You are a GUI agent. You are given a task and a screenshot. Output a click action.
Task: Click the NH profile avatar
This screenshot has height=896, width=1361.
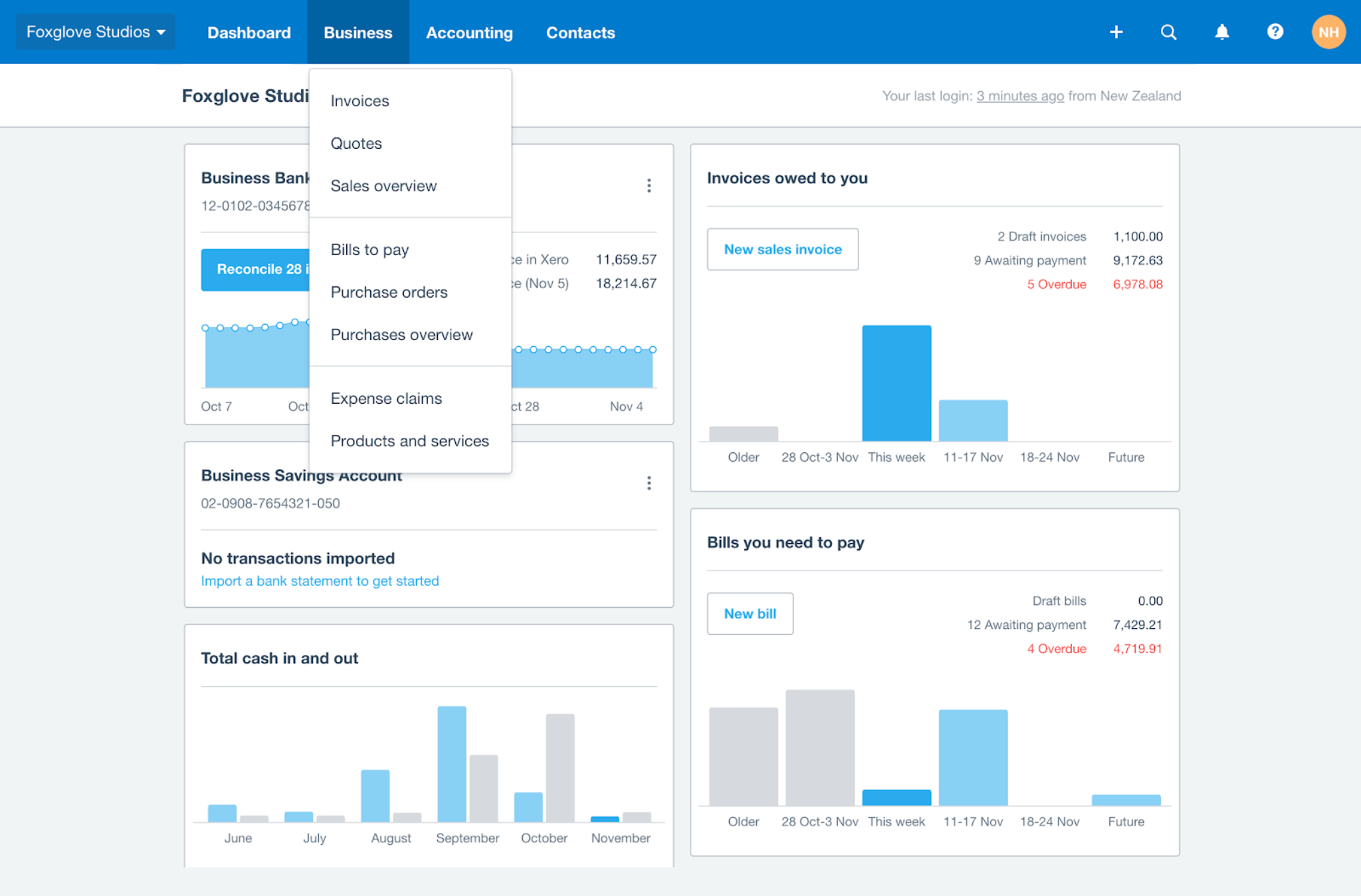point(1328,31)
